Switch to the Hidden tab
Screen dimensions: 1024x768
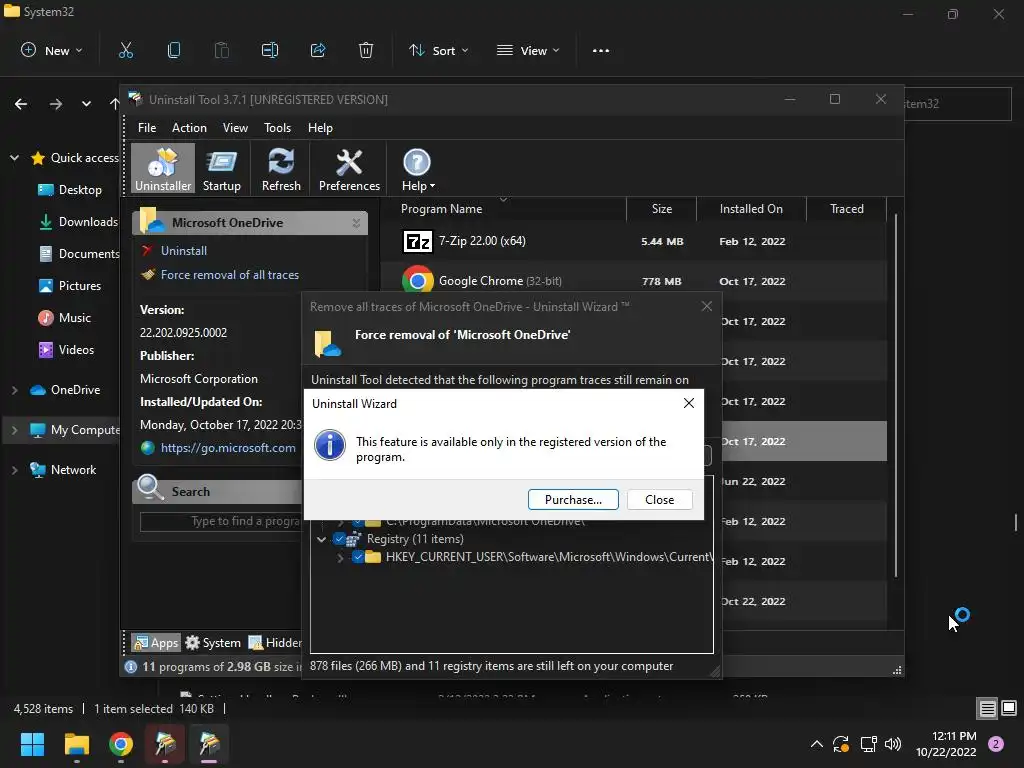274,643
